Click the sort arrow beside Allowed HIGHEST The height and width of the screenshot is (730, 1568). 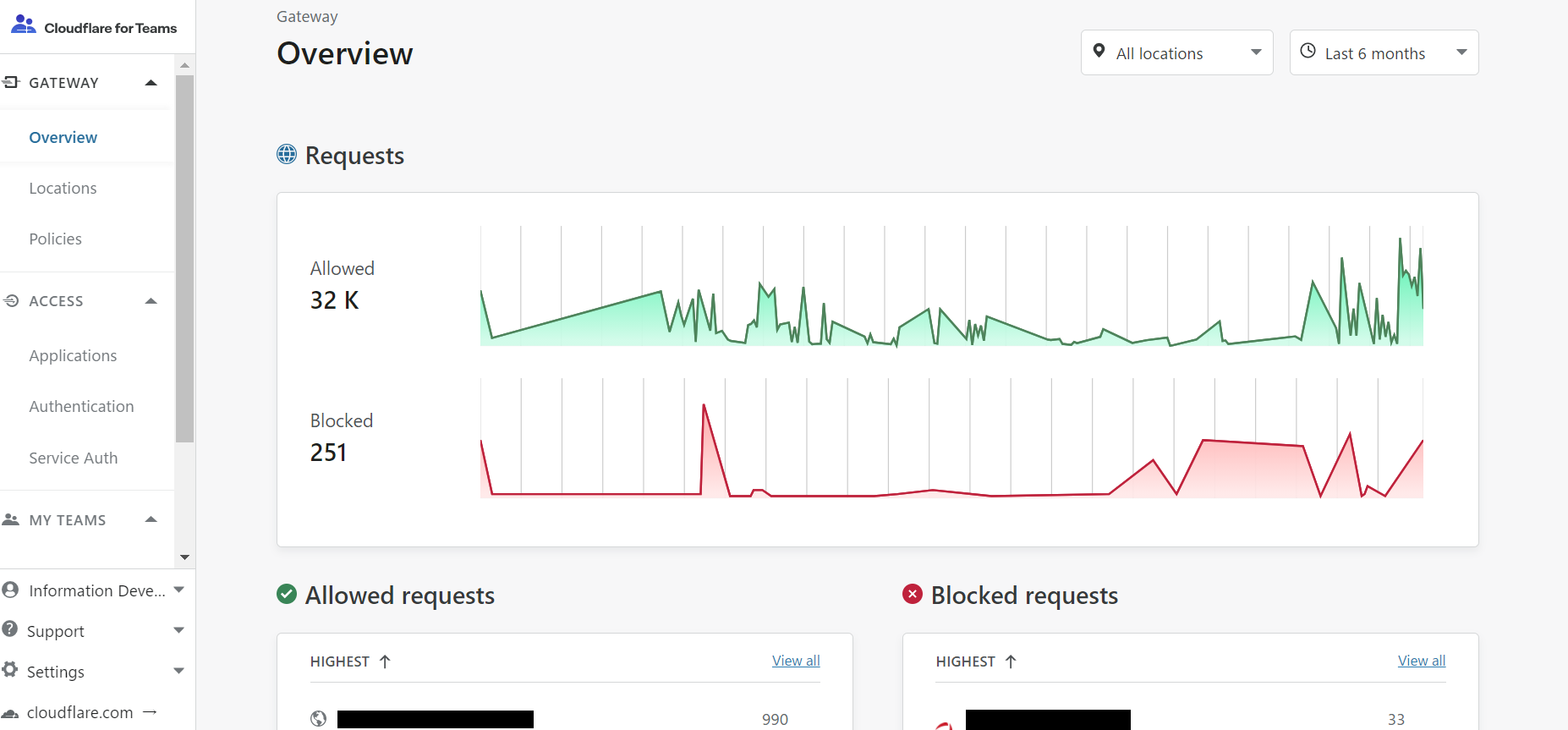click(x=385, y=661)
